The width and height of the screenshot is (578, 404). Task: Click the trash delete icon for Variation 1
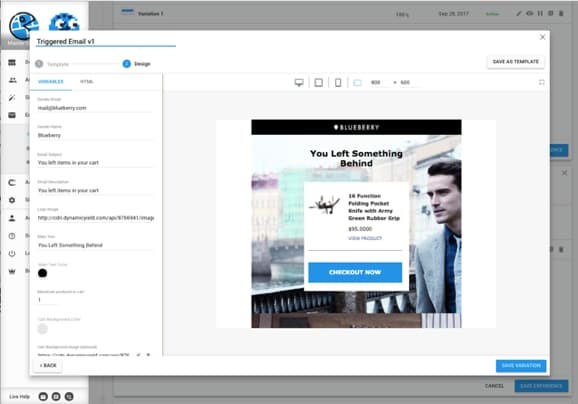(x=561, y=13)
